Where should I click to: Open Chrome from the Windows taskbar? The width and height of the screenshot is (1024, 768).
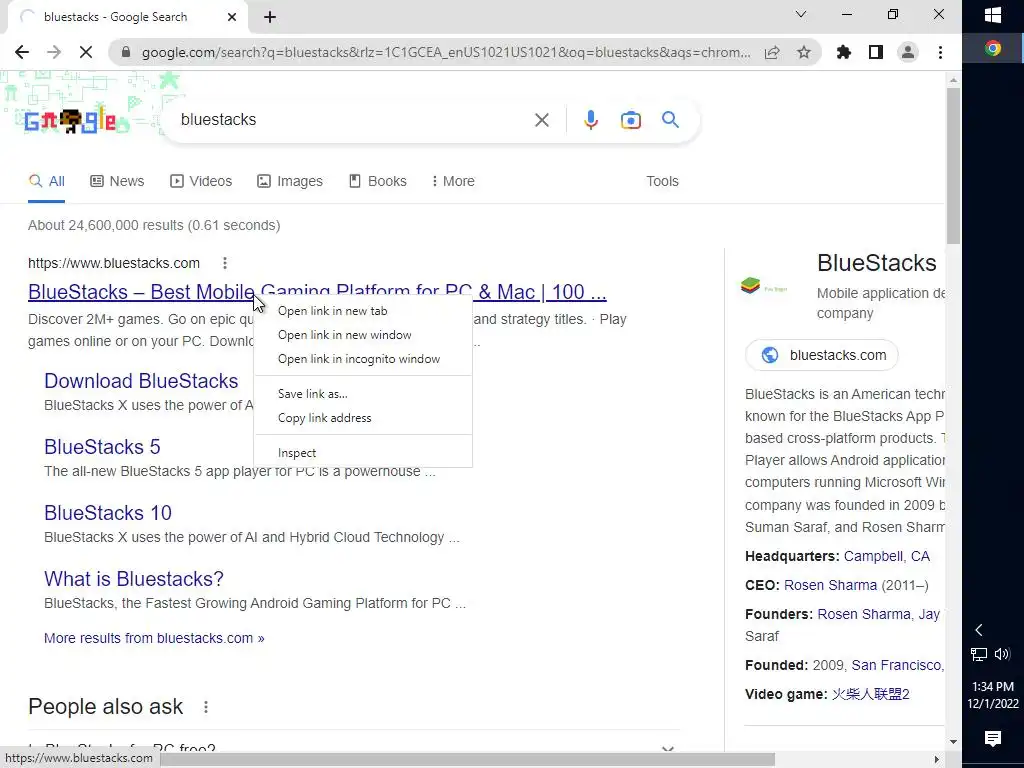coord(993,48)
